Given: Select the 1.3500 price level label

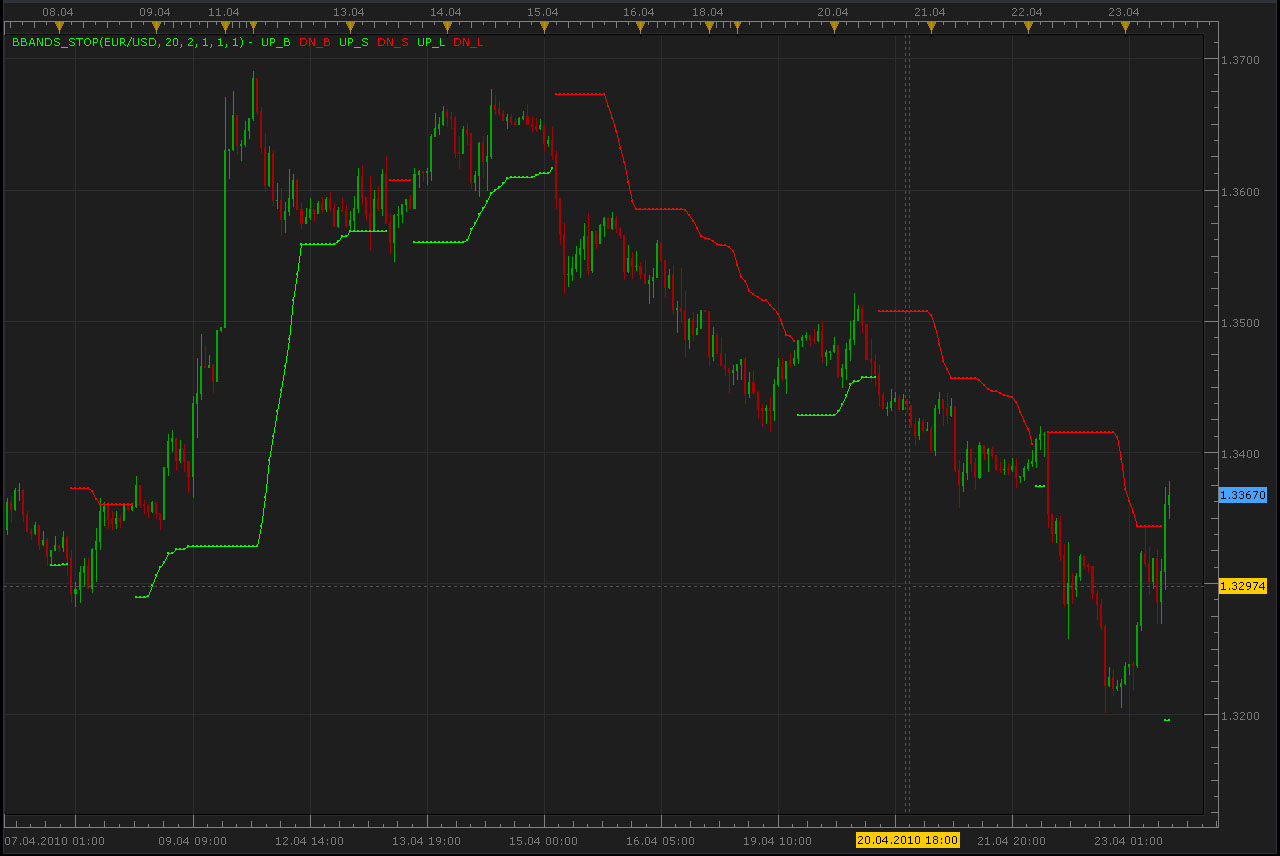Looking at the screenshot, I should point(1241,323).
